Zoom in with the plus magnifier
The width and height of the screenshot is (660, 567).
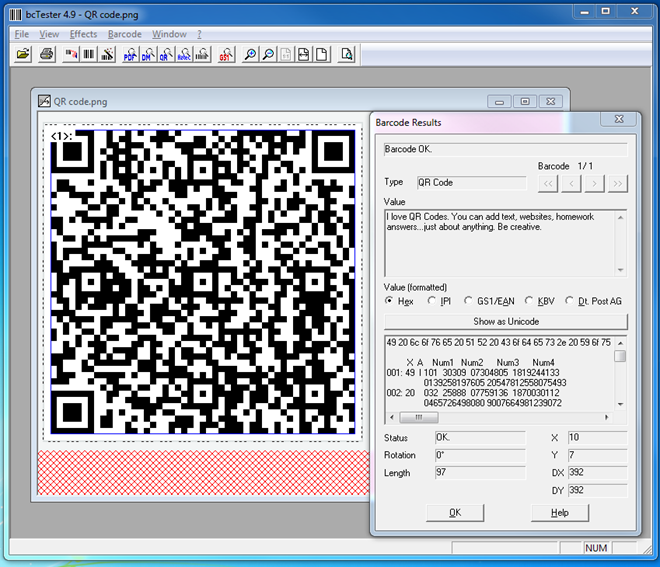click(250, 54)
